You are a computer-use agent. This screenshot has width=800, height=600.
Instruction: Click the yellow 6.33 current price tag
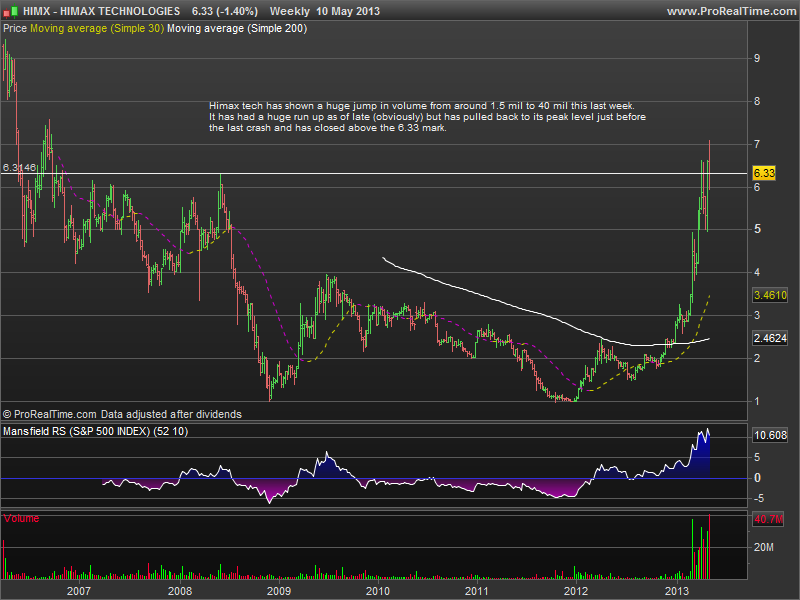764,173
